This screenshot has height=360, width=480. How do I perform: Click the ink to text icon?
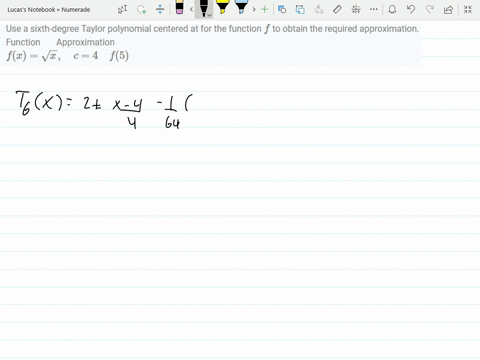click(319, 9)
